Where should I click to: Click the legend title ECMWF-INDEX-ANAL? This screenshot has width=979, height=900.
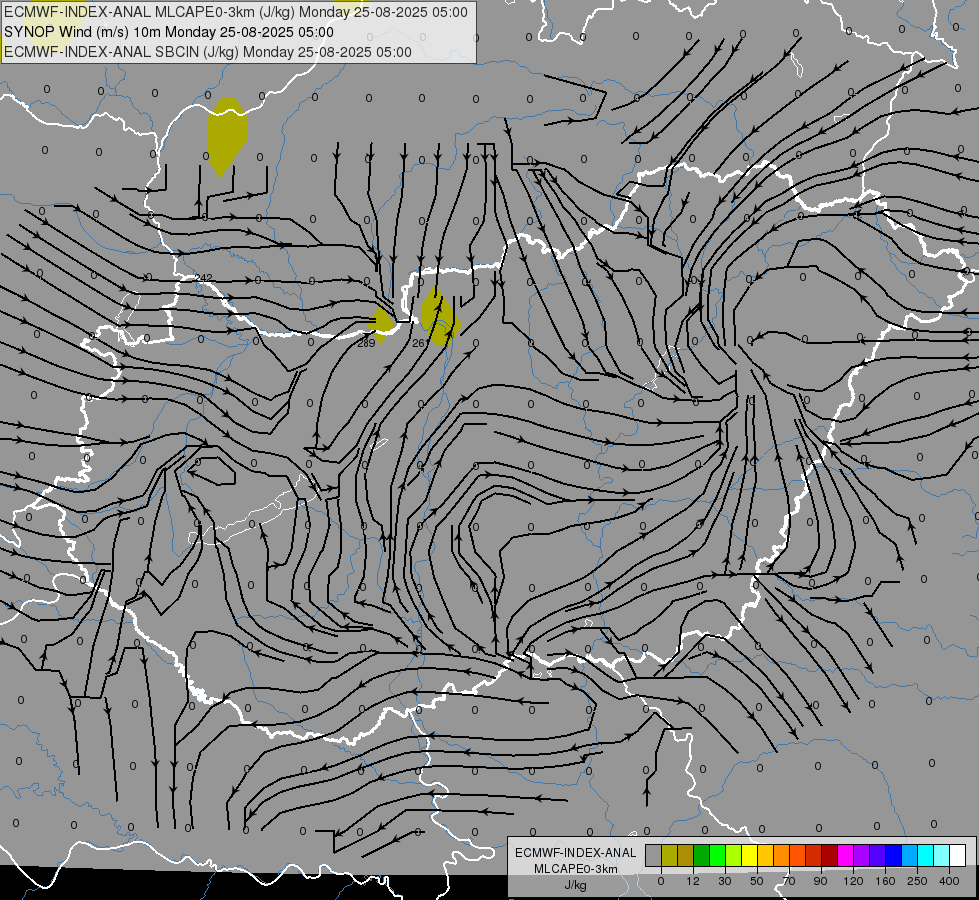[x=576, y=853]
